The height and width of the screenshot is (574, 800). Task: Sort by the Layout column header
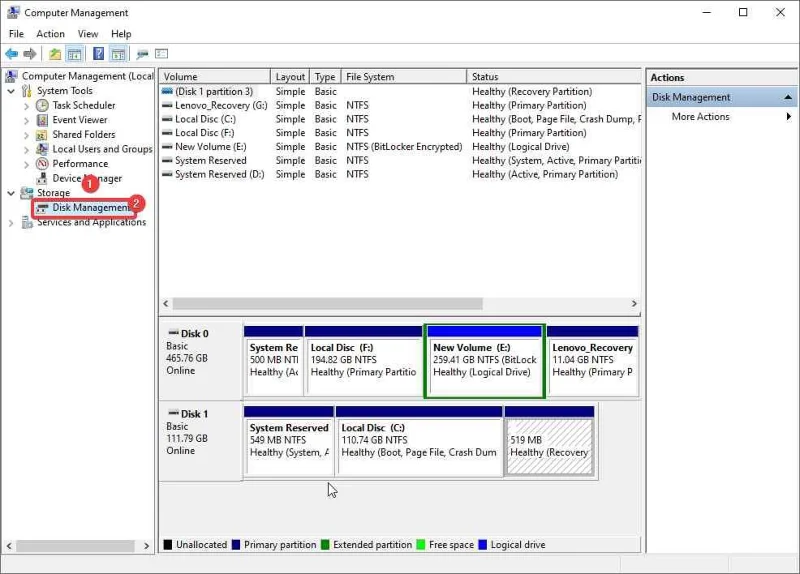pos(290,77)
